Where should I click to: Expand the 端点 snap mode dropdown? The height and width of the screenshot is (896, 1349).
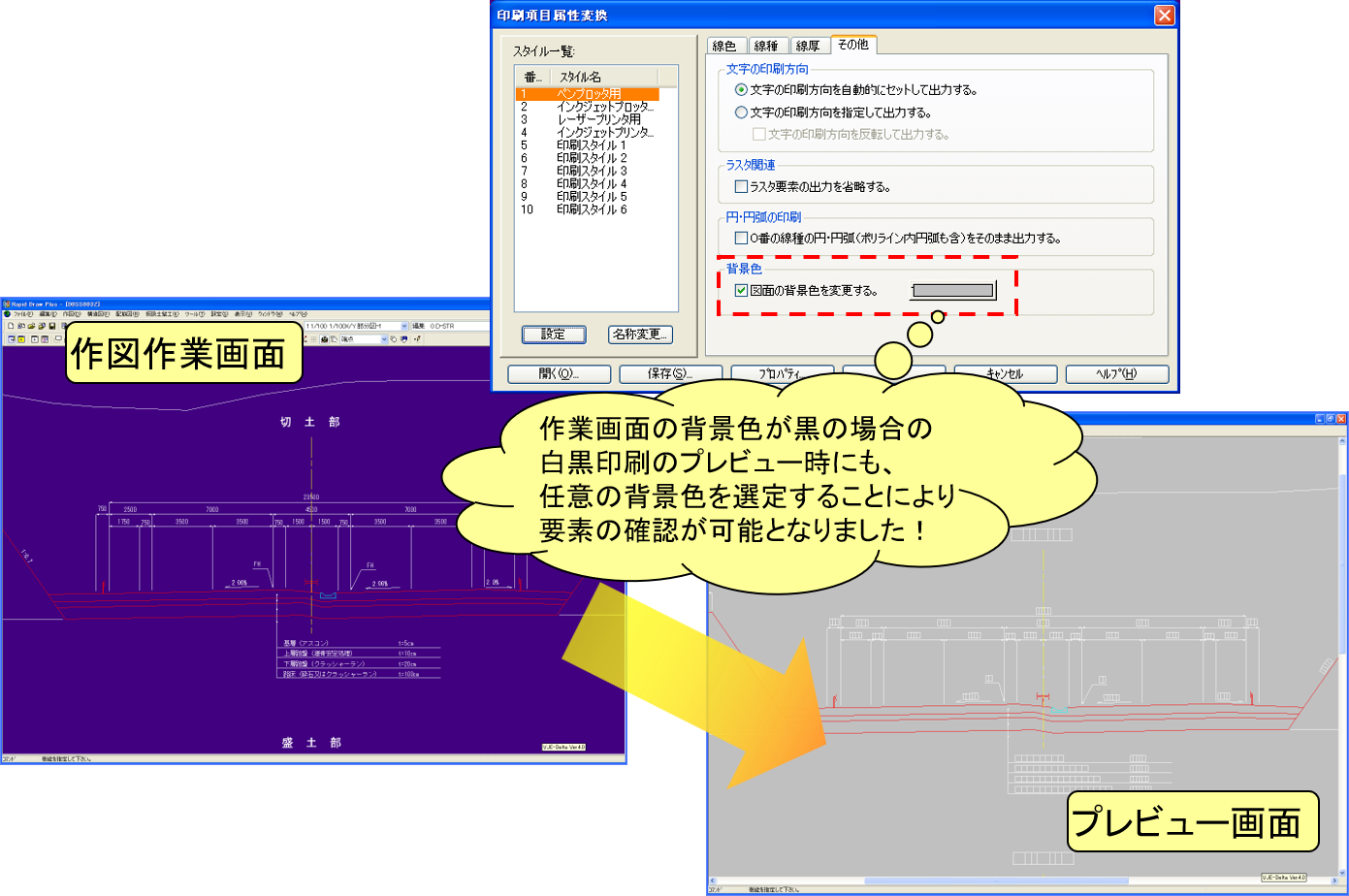coord(384,339)
